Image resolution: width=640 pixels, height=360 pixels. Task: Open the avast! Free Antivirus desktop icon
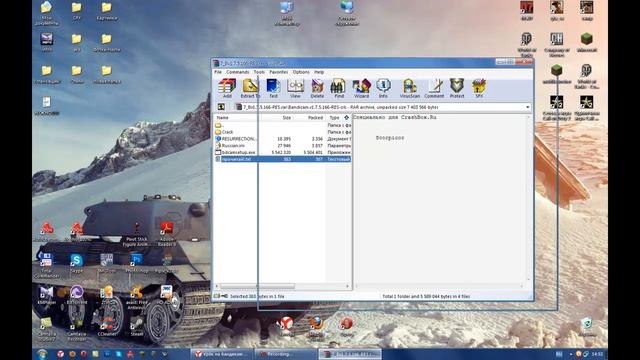click(136, 297)
